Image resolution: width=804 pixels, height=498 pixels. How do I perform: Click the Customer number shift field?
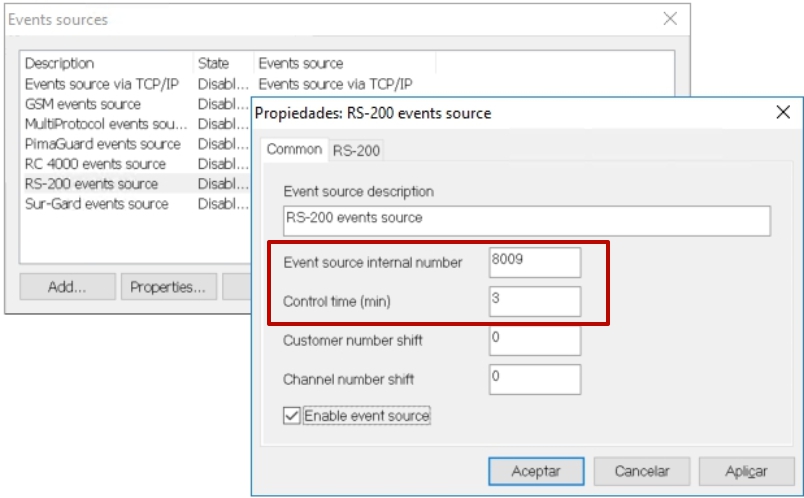pos(534,340)
